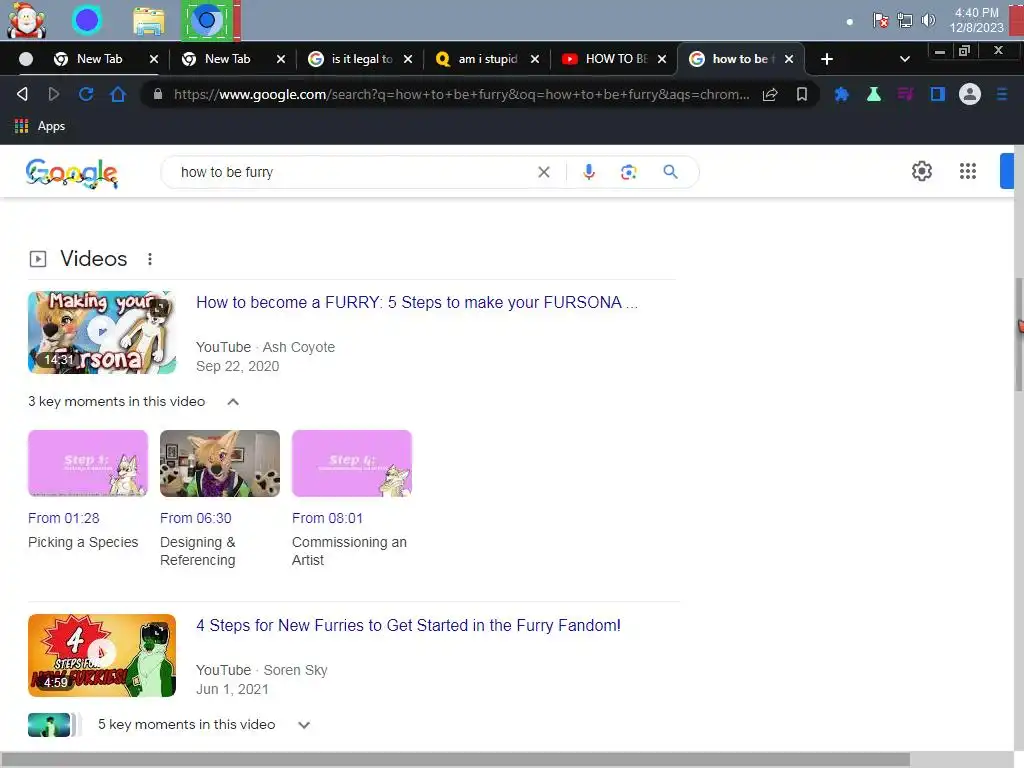Open the Step 1 Picking a Species thumbnail

point(88,463)
